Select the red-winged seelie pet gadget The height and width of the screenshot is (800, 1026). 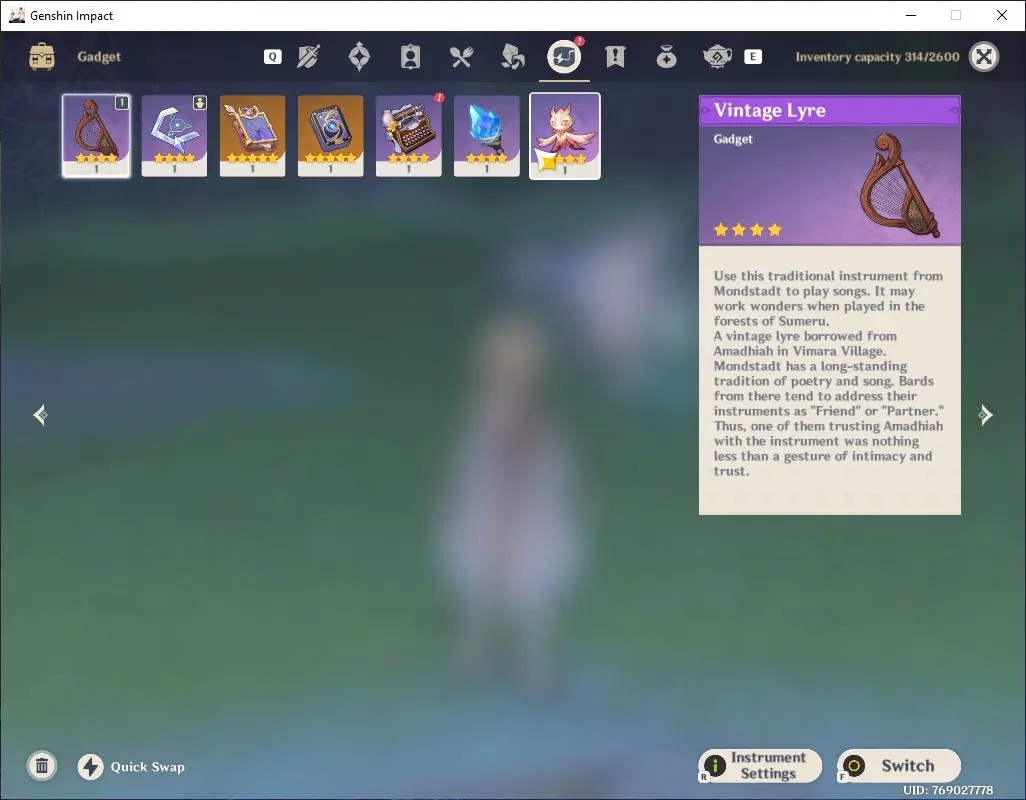(x=565, y=136)
